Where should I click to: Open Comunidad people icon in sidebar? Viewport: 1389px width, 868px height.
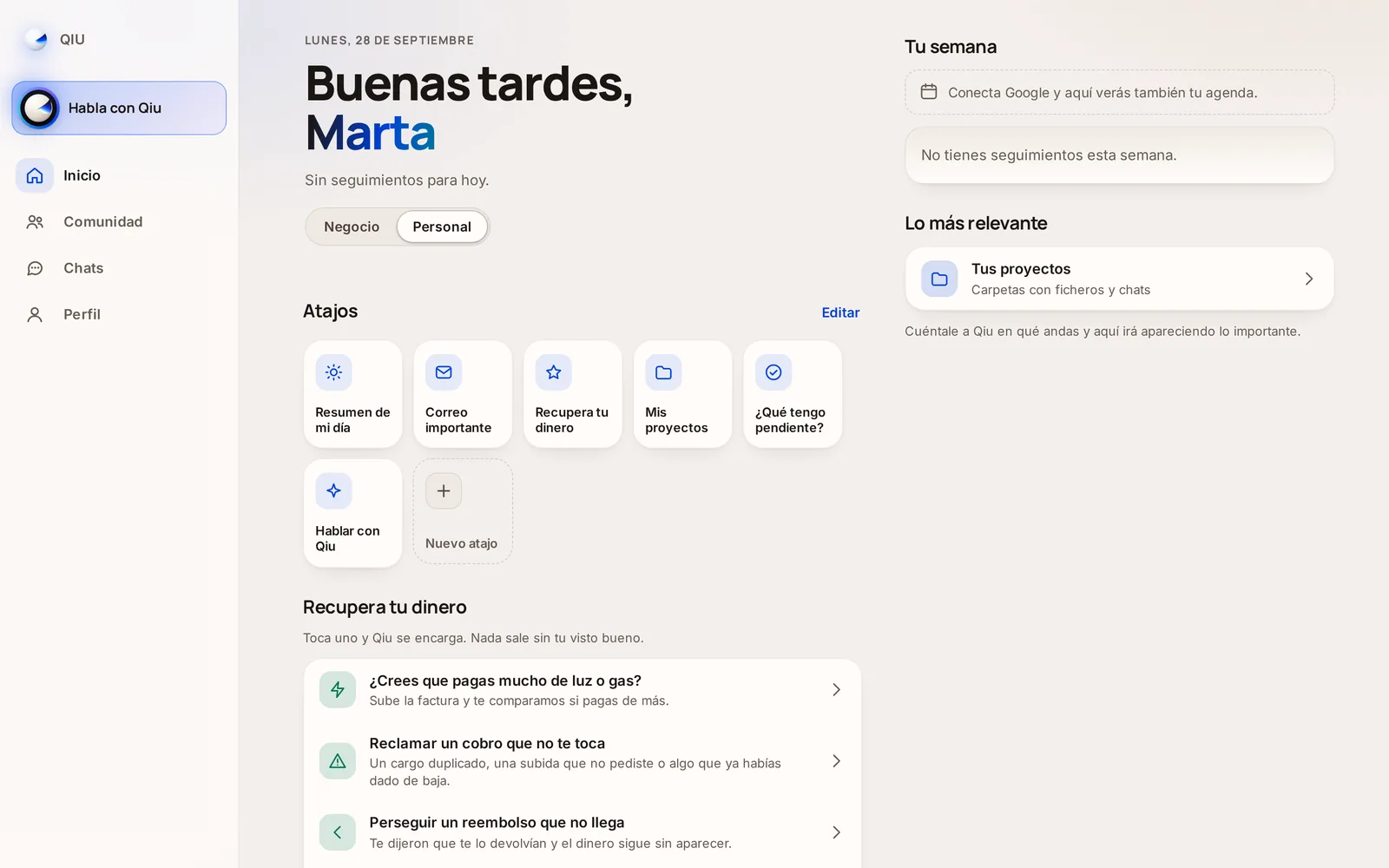[35, 222]
